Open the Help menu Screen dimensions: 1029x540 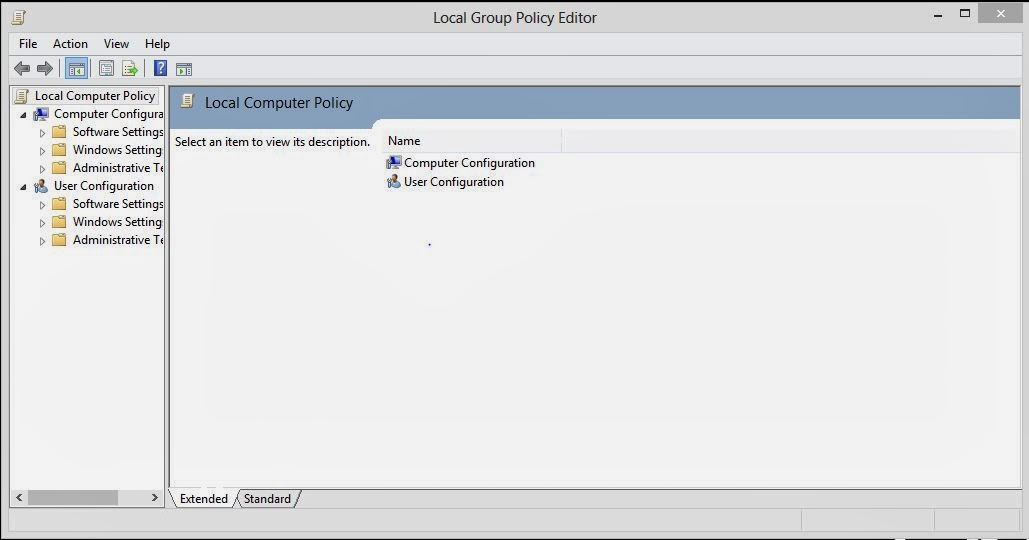click(158, 44)
